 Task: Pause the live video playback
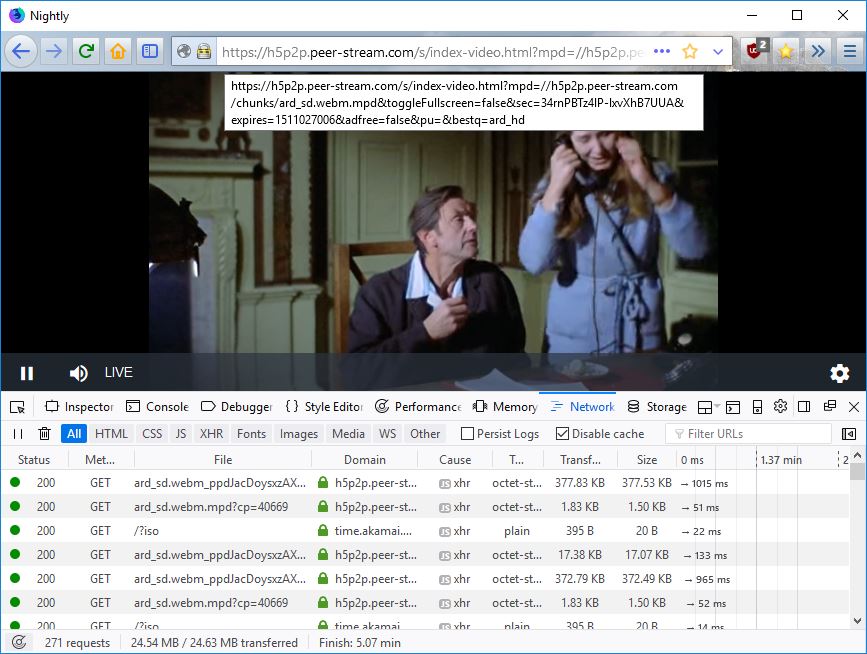(x=27, y=373)
